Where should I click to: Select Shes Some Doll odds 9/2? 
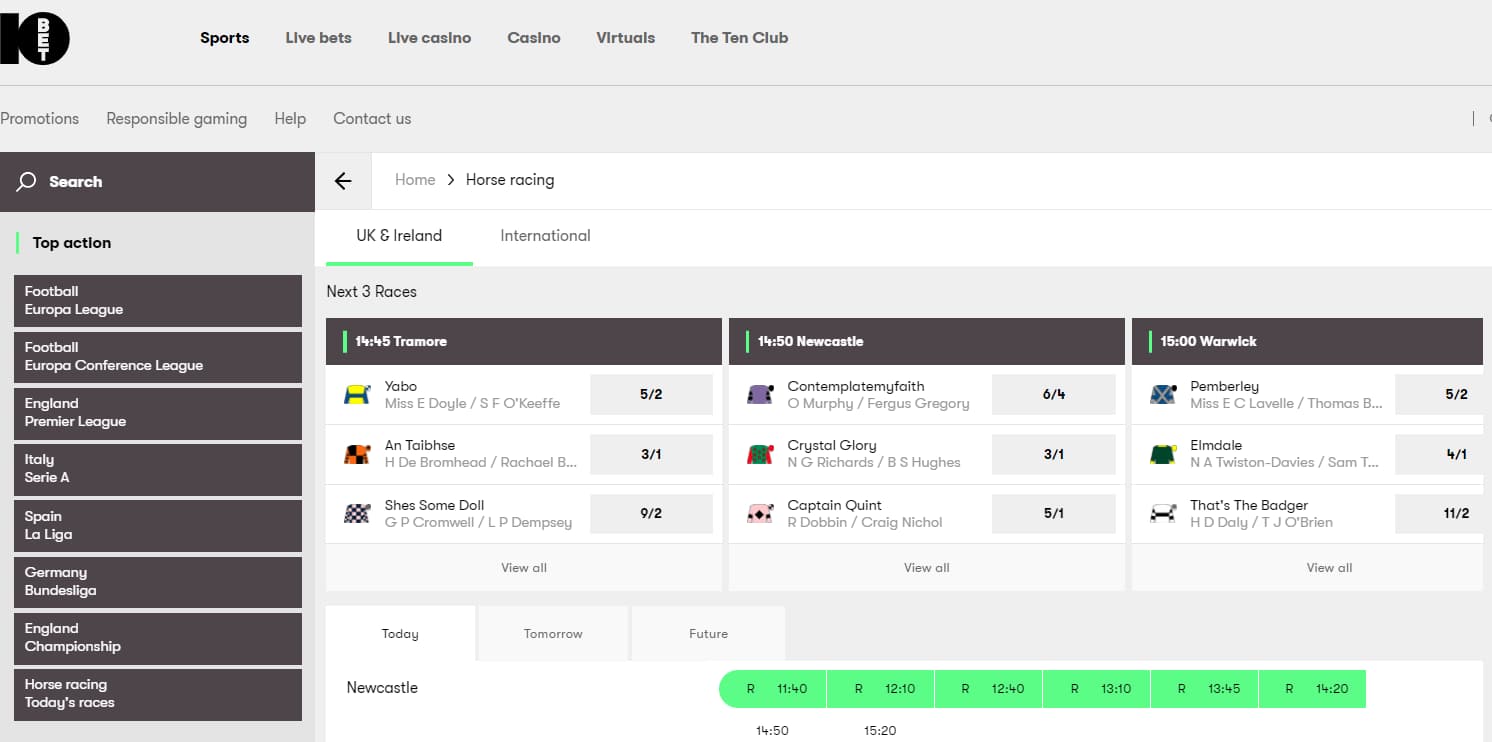[651, 514]
